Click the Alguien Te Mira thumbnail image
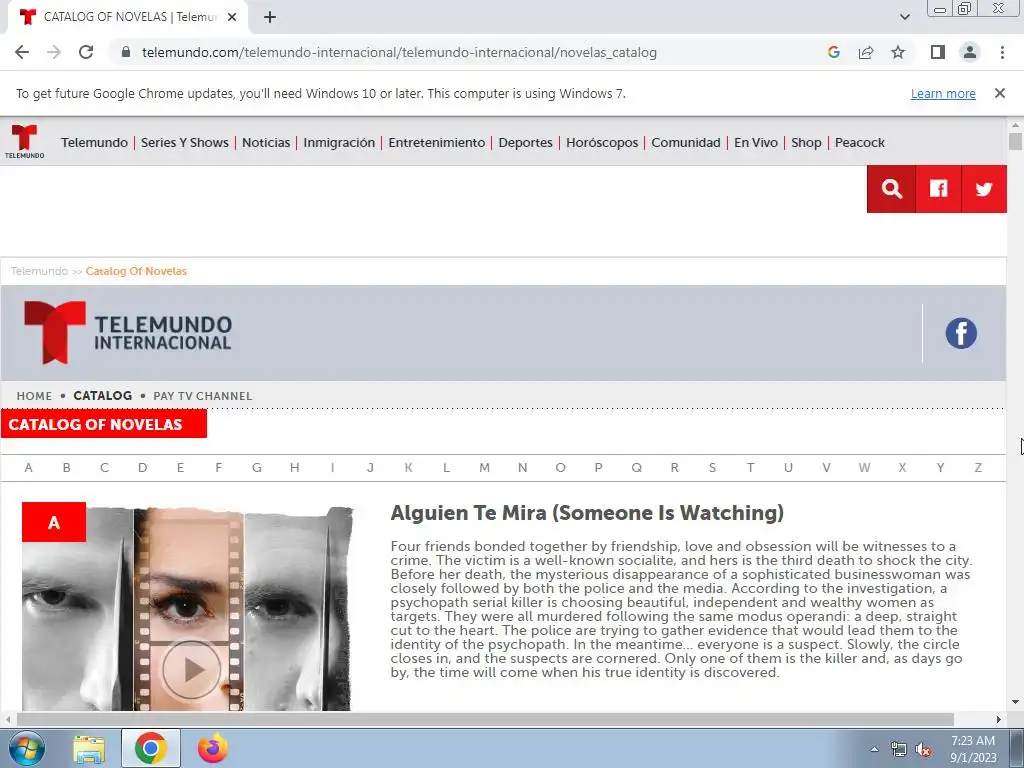Viewport: 1024px width, 768px height. tap(187, 608)
